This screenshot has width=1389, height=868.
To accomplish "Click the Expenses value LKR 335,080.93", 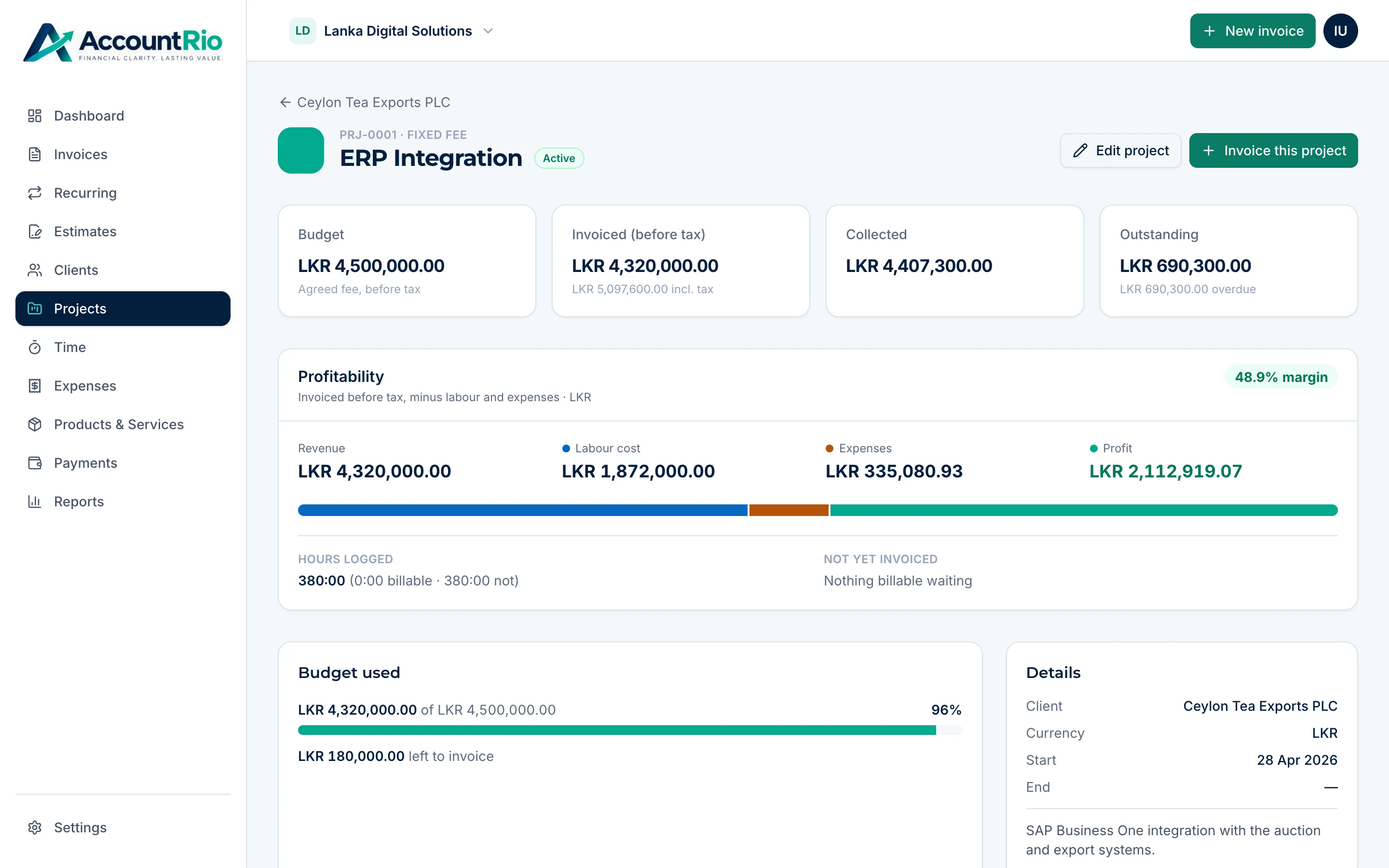I will 894,471.
